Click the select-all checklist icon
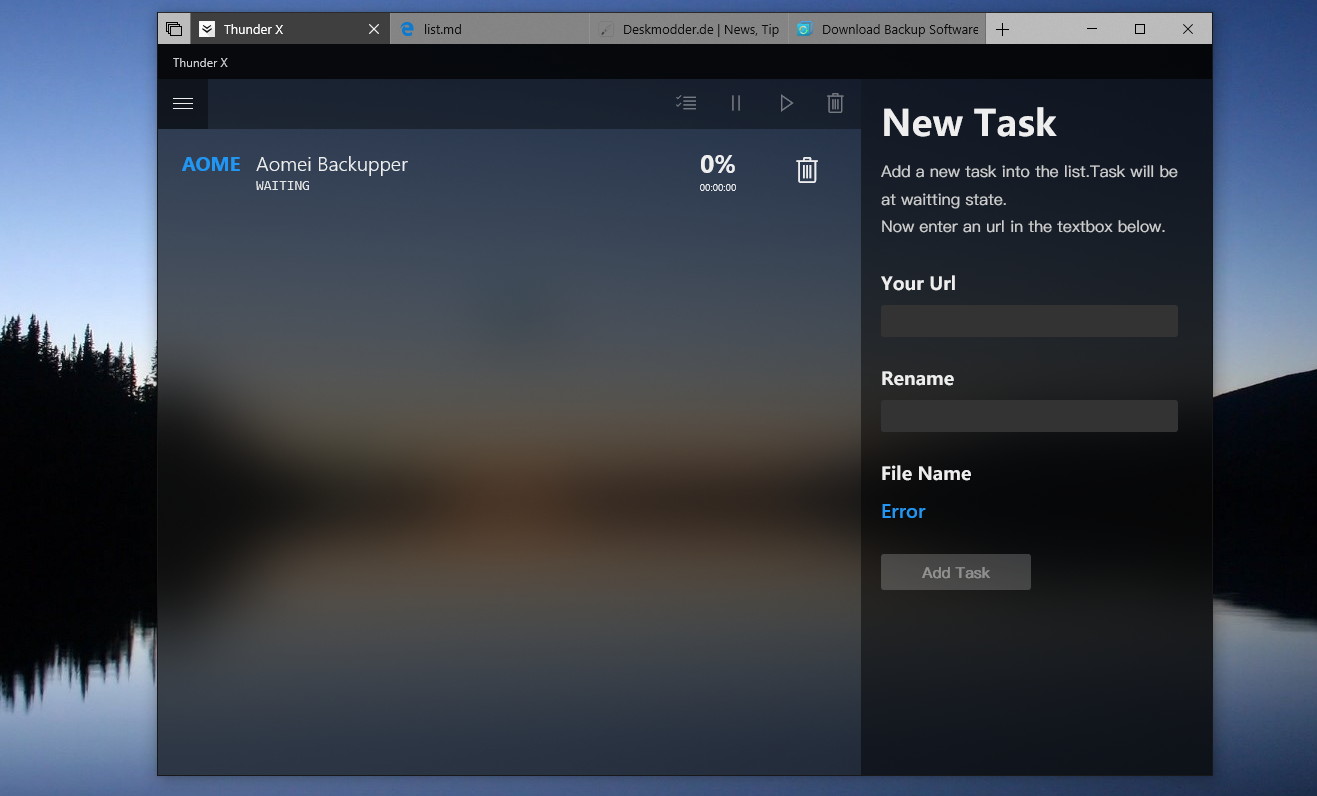Image resolution: width=1317 pixels, height=796 pixels. (686, 103)
